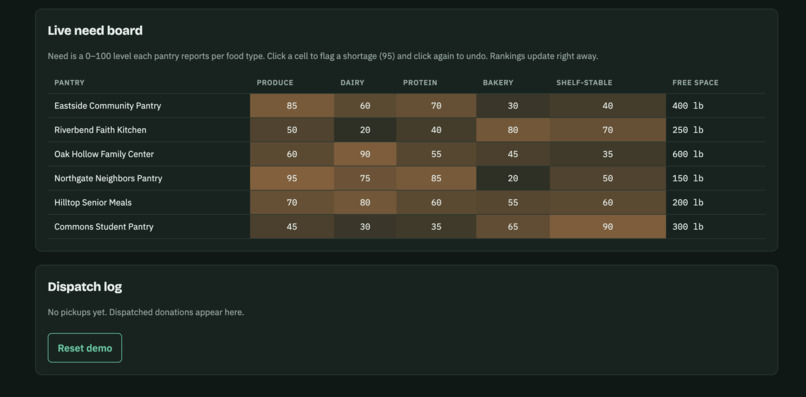Click the Northgate Neighbors Pantry name
The width and height of the screenshot is (806, 397).
point(108,178)
